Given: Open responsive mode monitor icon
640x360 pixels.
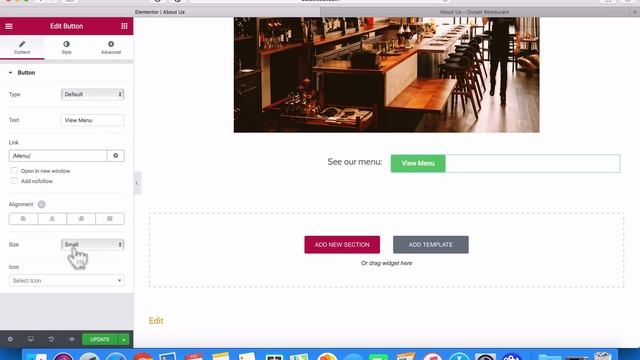Looking at the screenshot, I should click(x=31, y=339).
